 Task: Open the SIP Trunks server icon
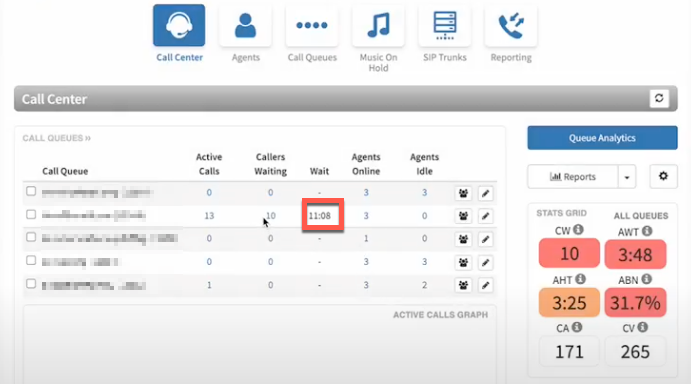point(445,26)
